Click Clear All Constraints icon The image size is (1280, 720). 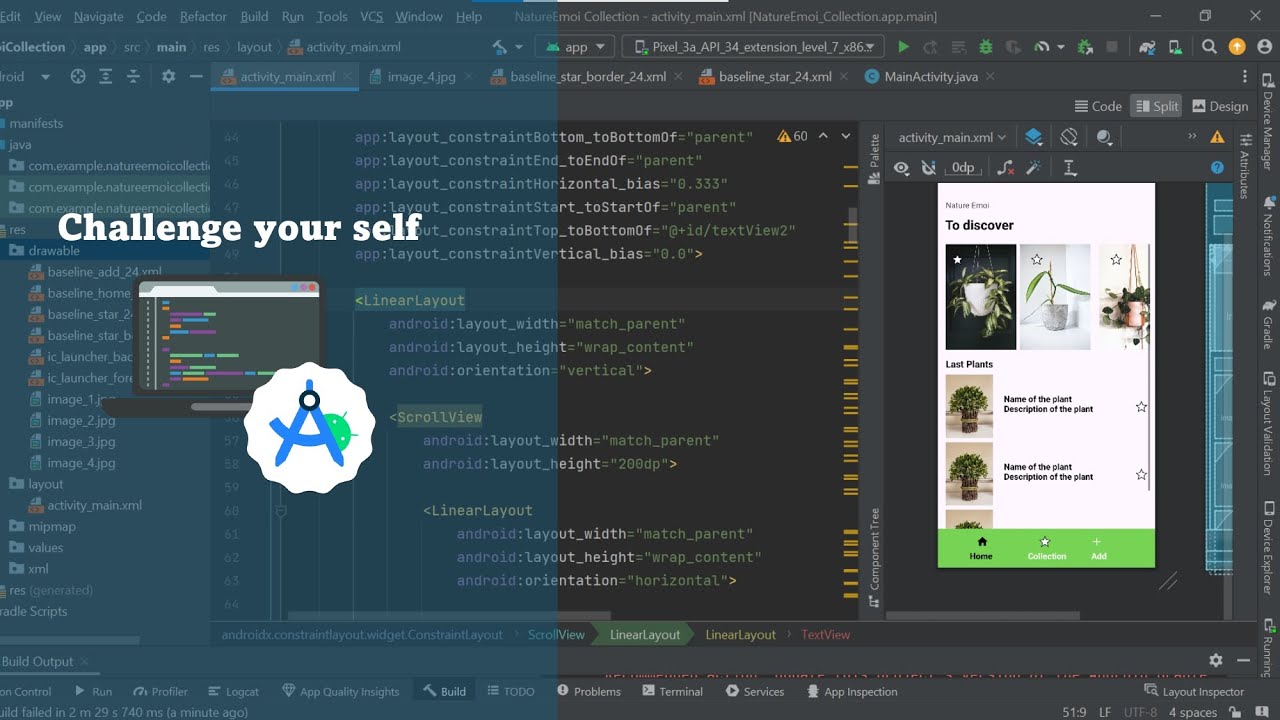tap(1006, 168)
